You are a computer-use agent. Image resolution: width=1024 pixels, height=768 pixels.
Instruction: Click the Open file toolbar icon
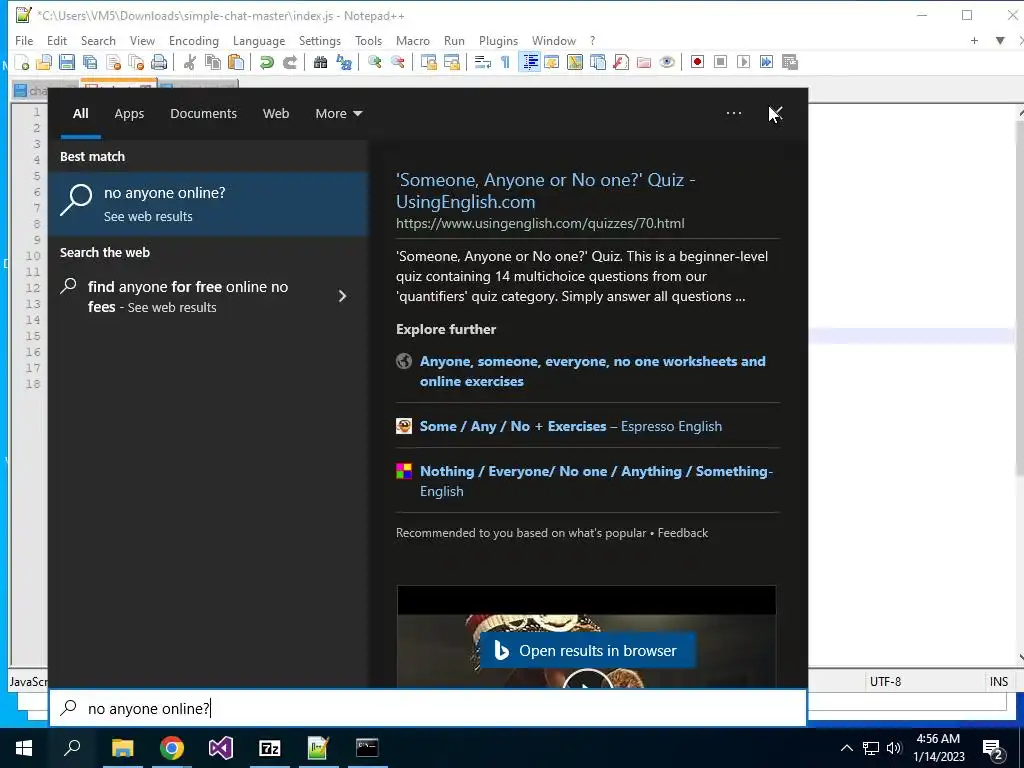click(x=44, y=62)
